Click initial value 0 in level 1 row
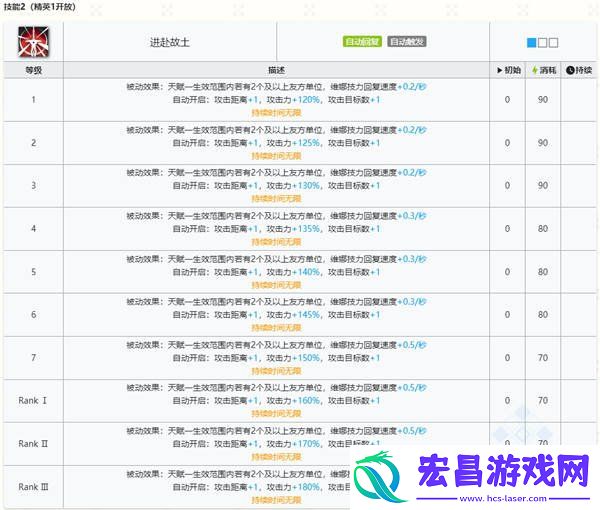The width and height of the screenshot is (600, 510). (x=507, y=100)
